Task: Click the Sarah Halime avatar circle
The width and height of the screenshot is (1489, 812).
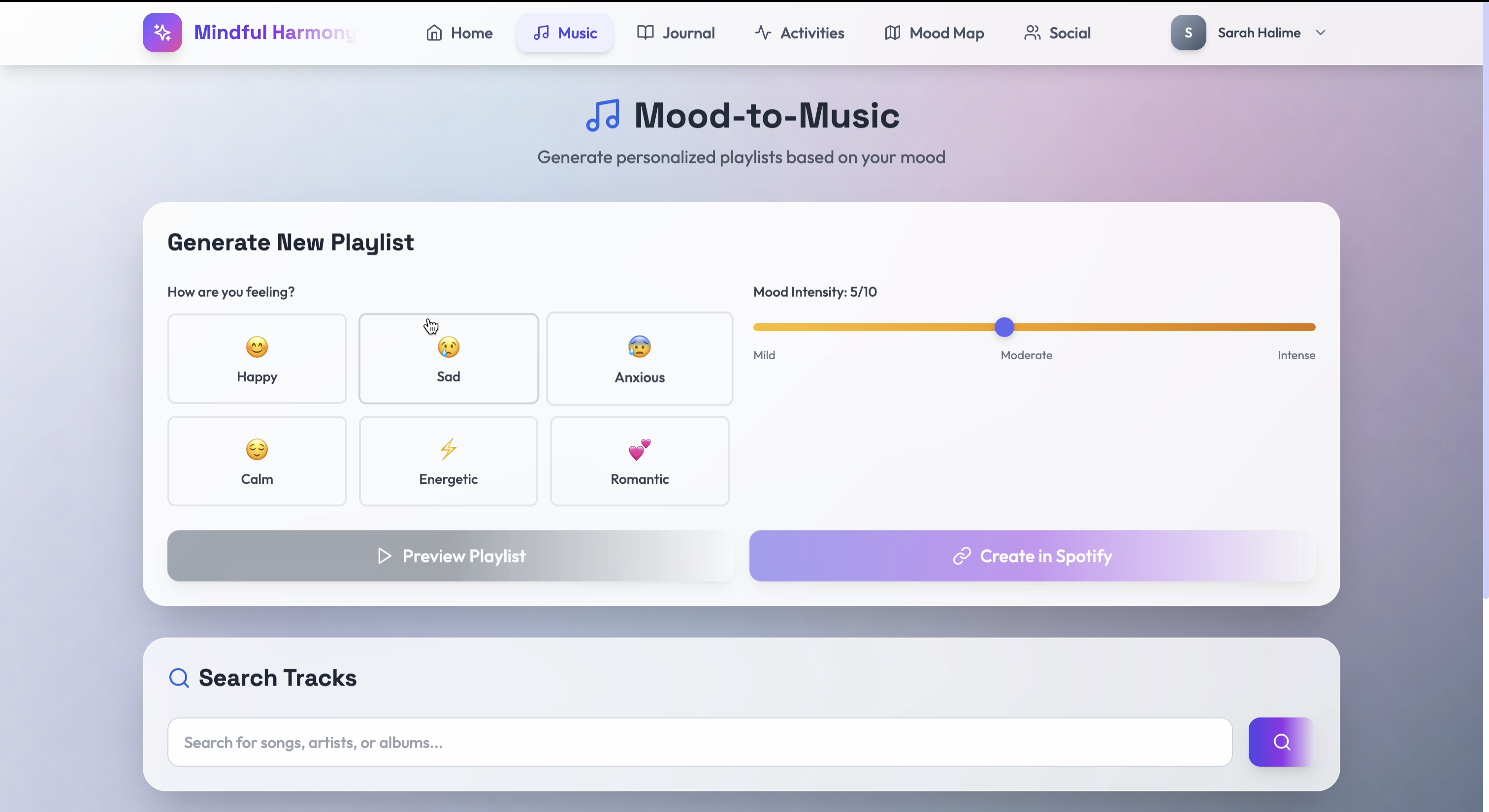Action: (1188, 33)
